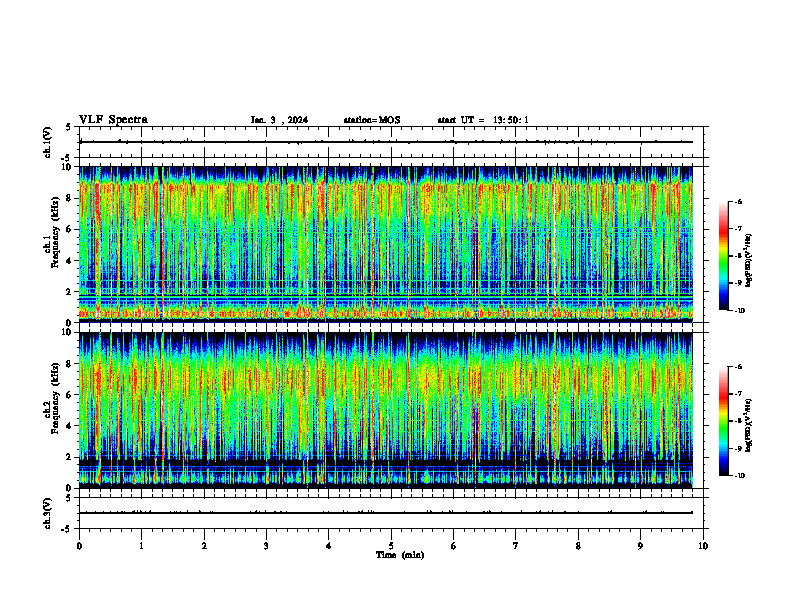Click tick label "9" on the Time axis
Image resolution: width=792 pixels, height=612 pixels.
pos(640,546)
